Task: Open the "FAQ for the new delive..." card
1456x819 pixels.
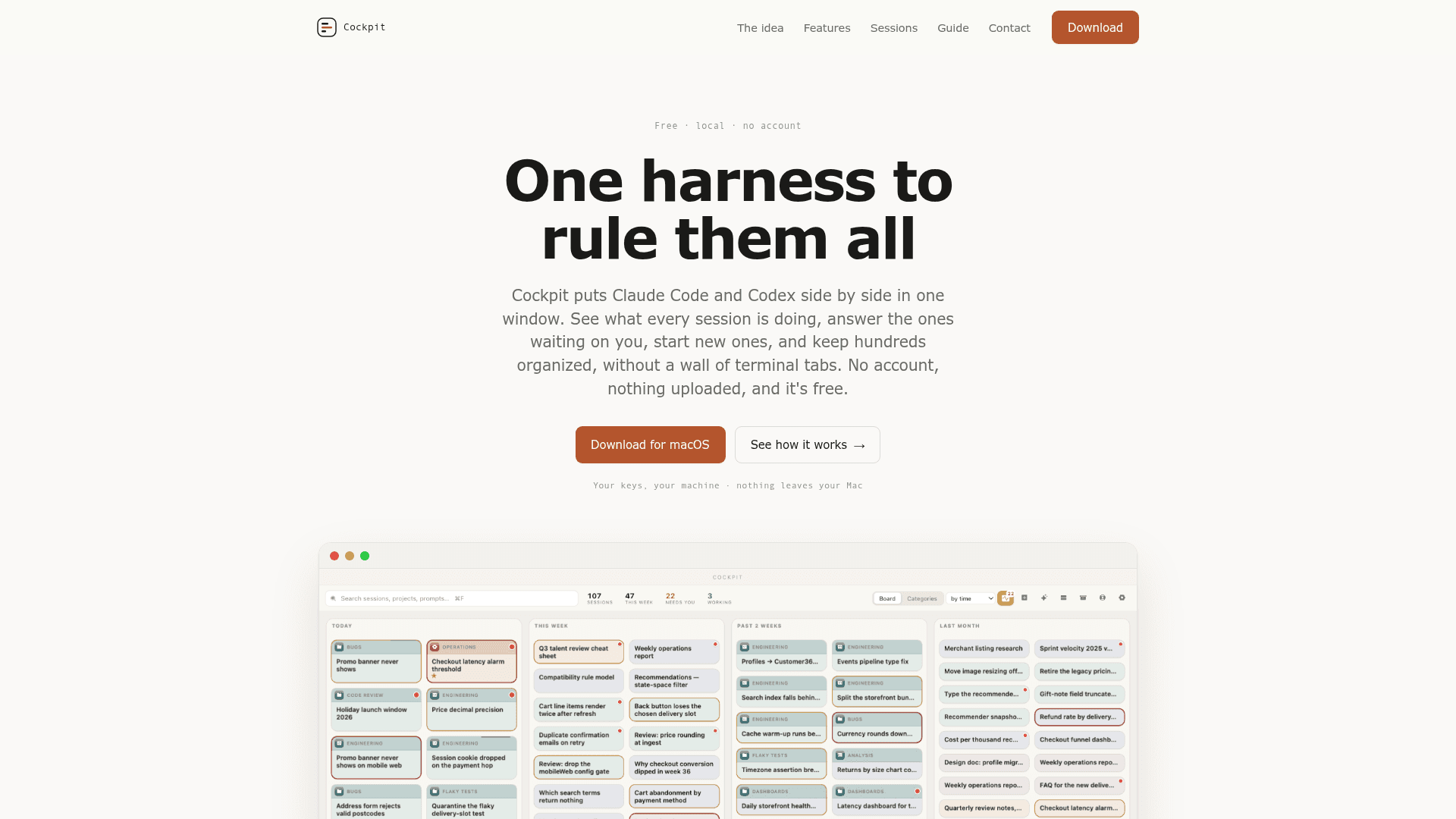Action: point(1080,786)
